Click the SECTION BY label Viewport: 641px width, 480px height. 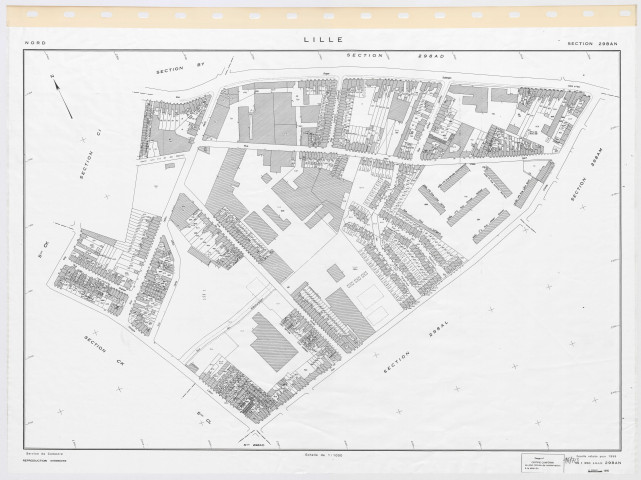pos(178,68)
